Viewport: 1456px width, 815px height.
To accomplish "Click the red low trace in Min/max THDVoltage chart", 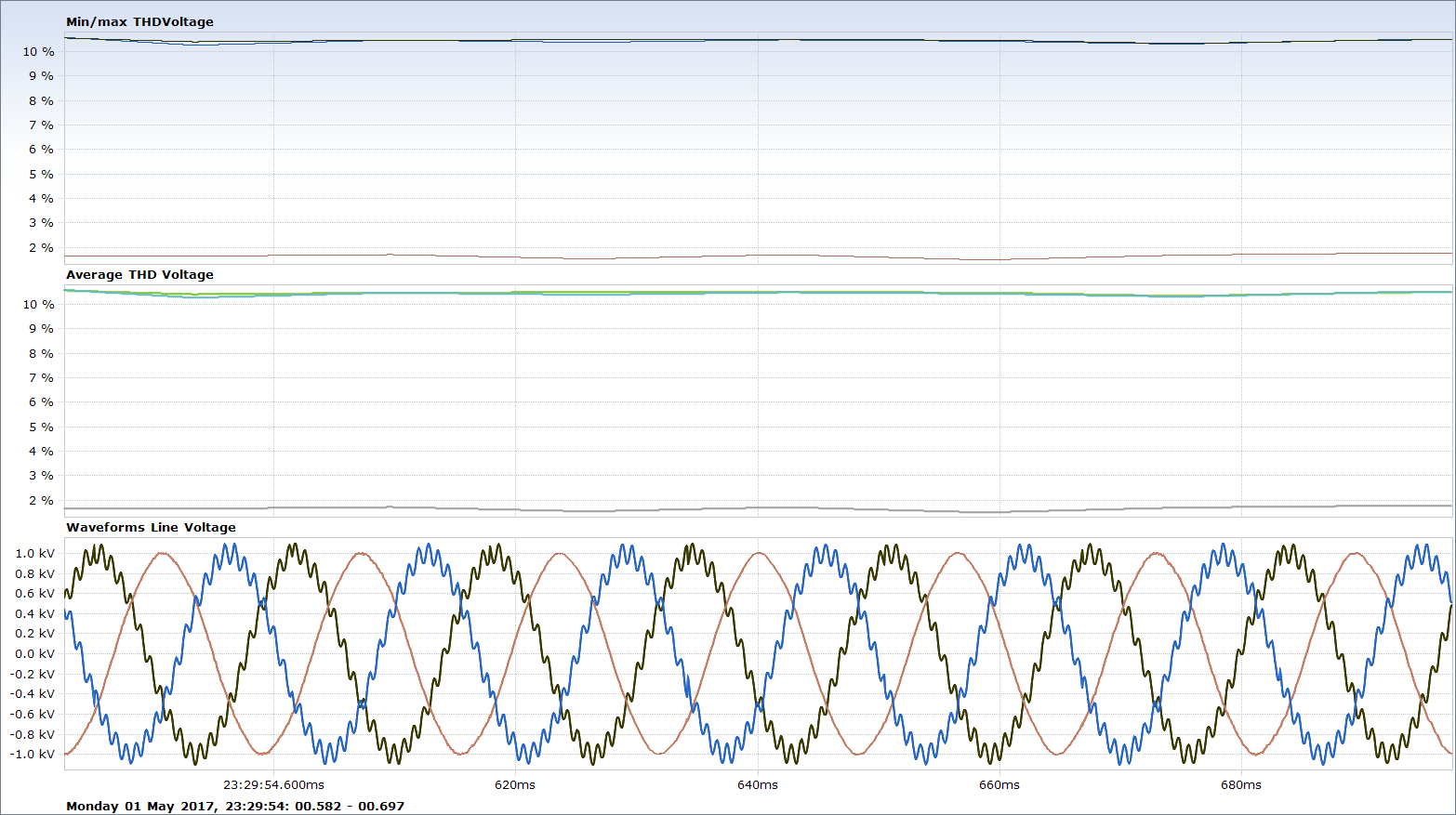I will [758, 256].
